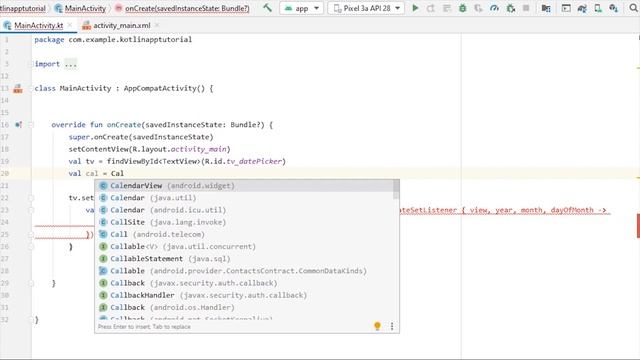Click Attach Debugger to Android Process icon
Viewport: 640px width, 360px height.
click(x=510, y=8)
